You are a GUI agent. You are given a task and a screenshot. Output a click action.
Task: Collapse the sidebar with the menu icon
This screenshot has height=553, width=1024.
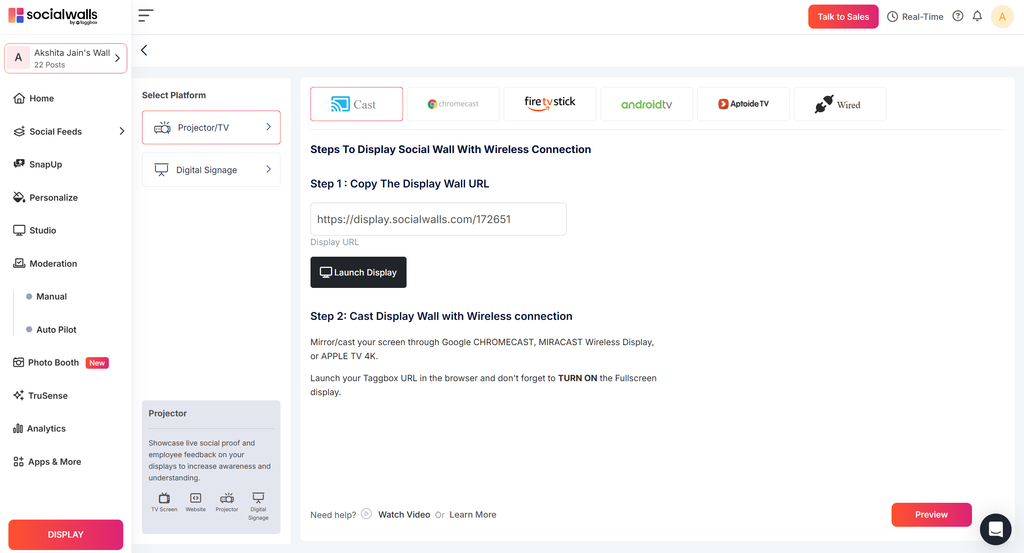146,16
